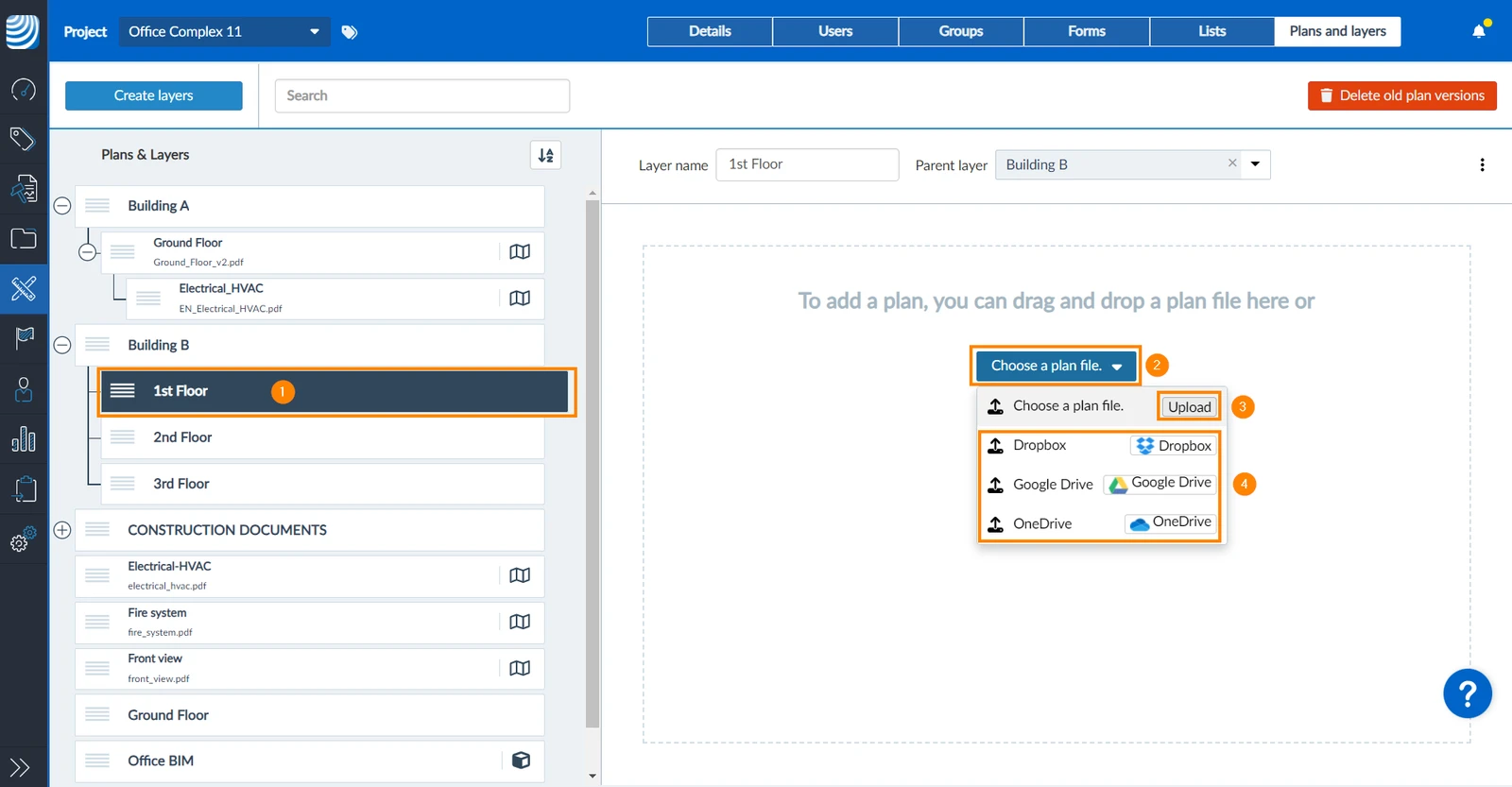Switch to the Forms tab
Viewport: 1512px width, 787px height.
(1087, 31)
